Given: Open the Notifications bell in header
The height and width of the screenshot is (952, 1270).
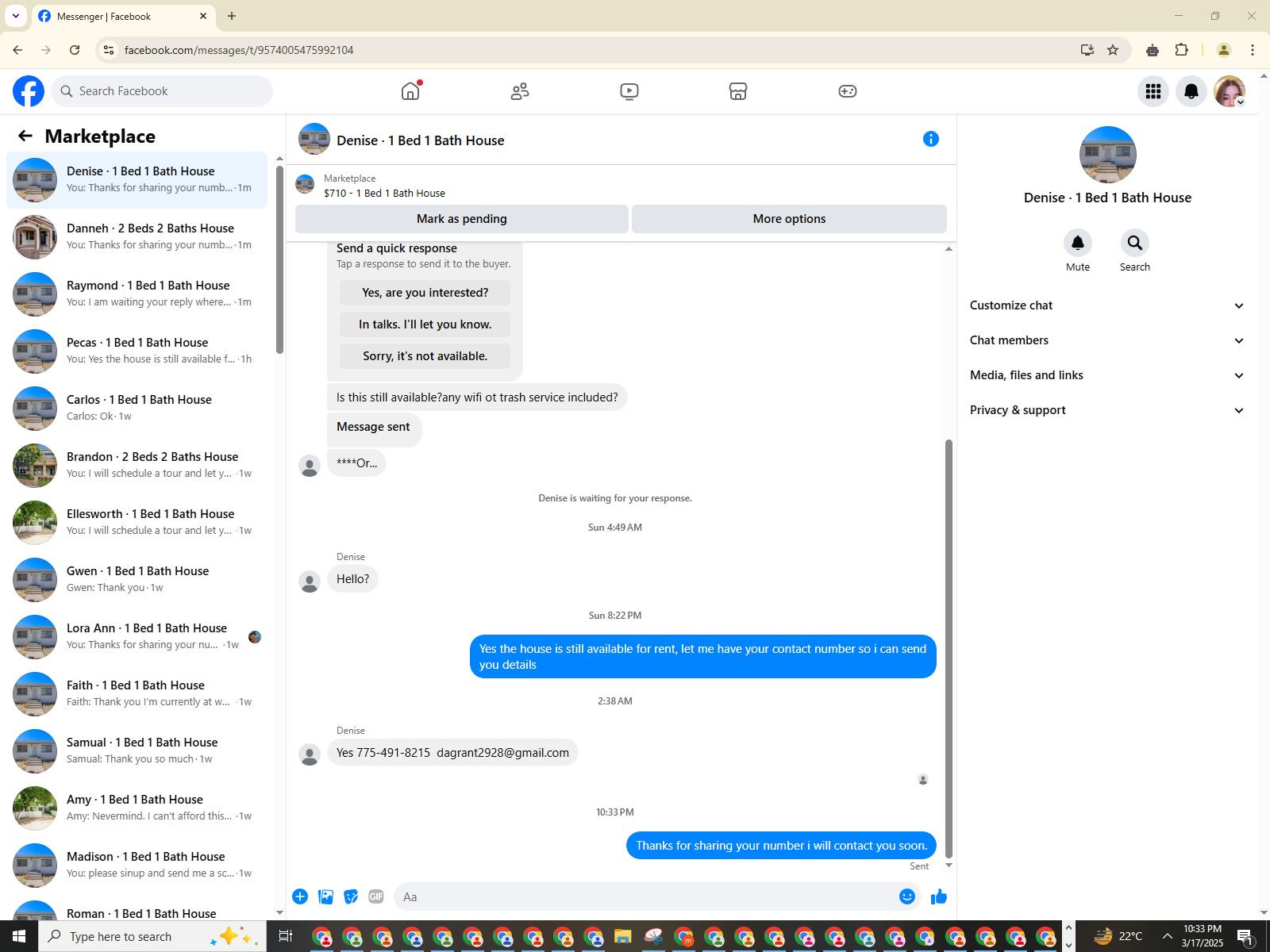Looking at the screenshot, I should pyautogui.click(x=1191, y=91).
